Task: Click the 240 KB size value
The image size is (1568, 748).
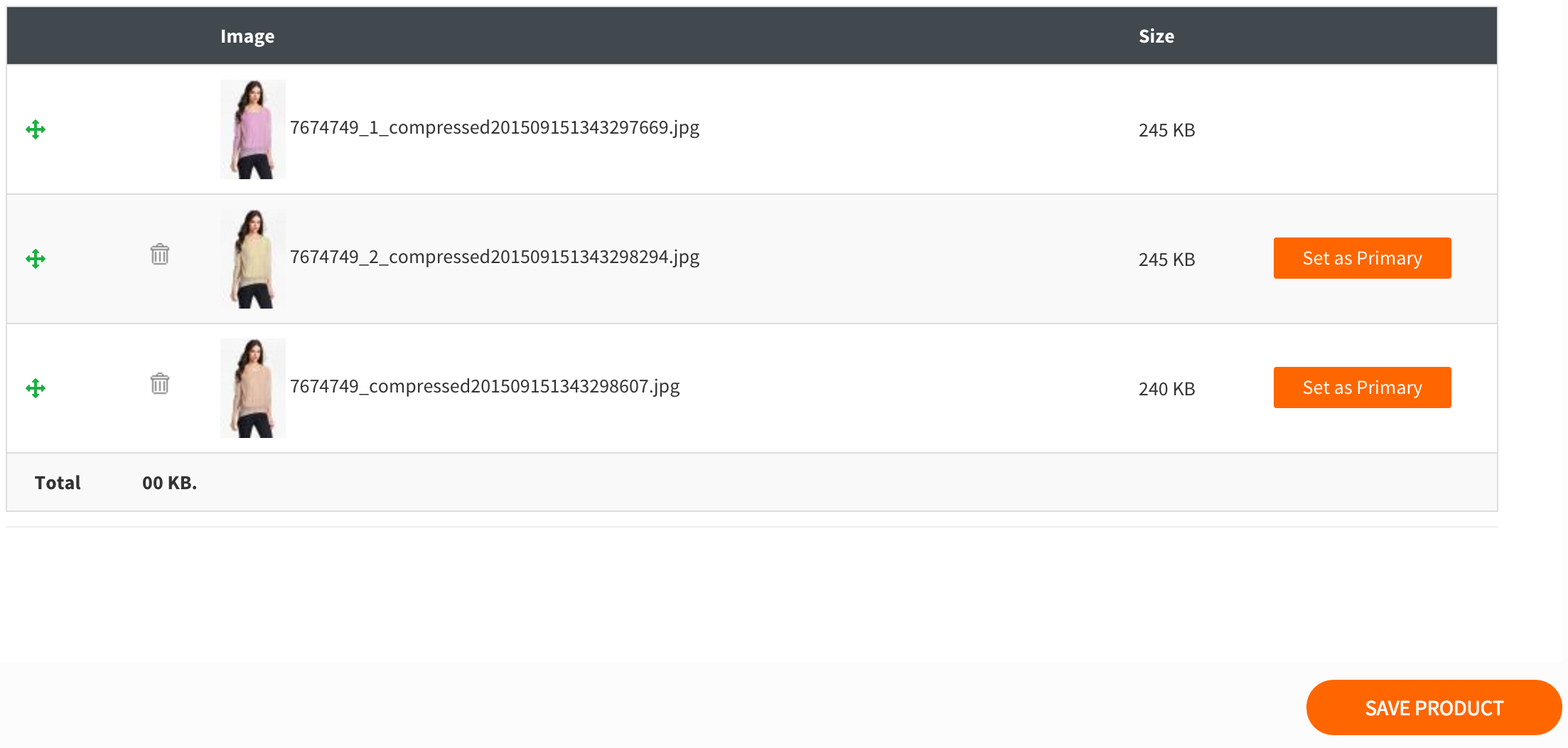Action: (1166, 389)
